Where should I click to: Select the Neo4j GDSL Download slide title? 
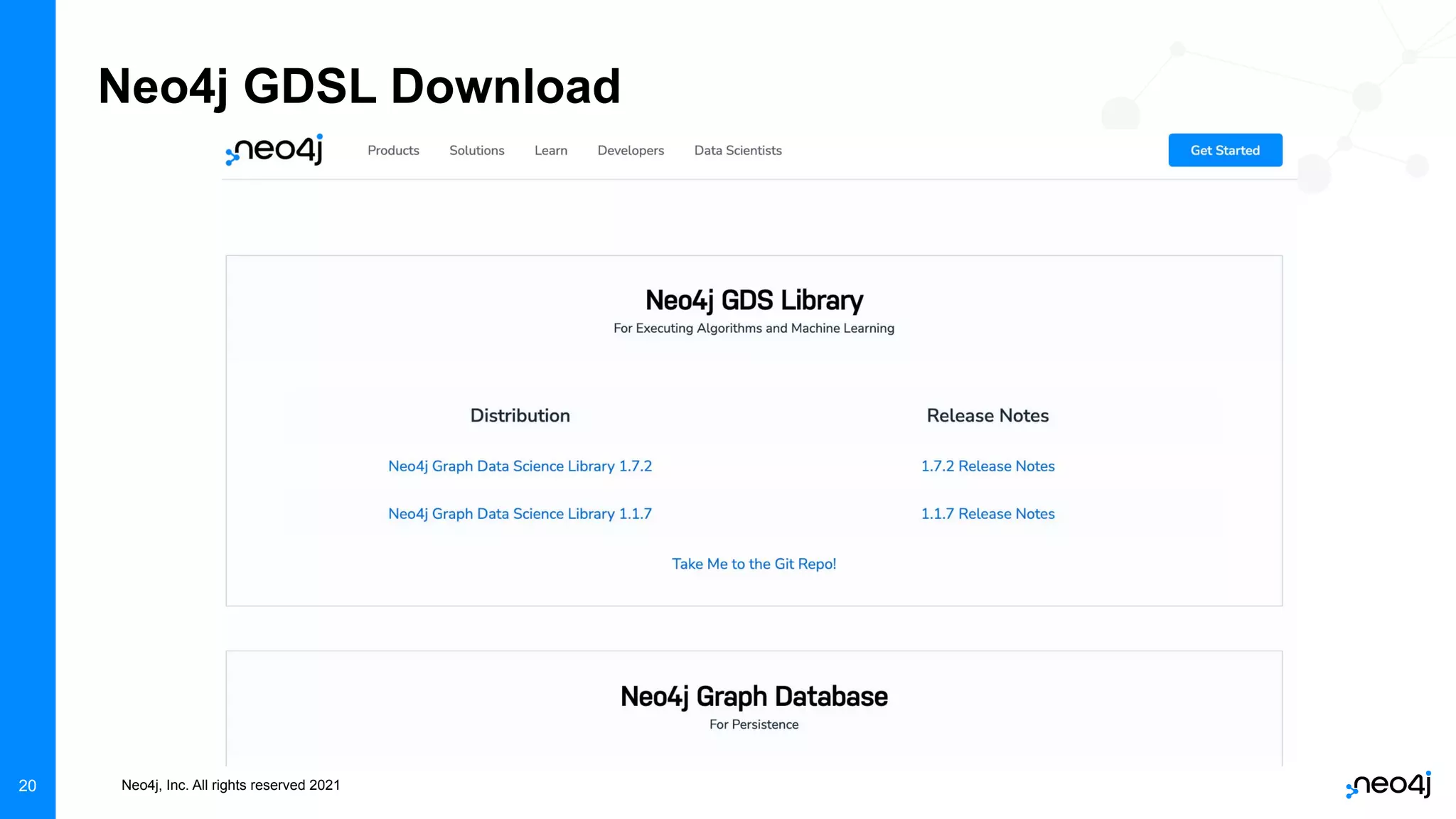click(x=360, y=87)
